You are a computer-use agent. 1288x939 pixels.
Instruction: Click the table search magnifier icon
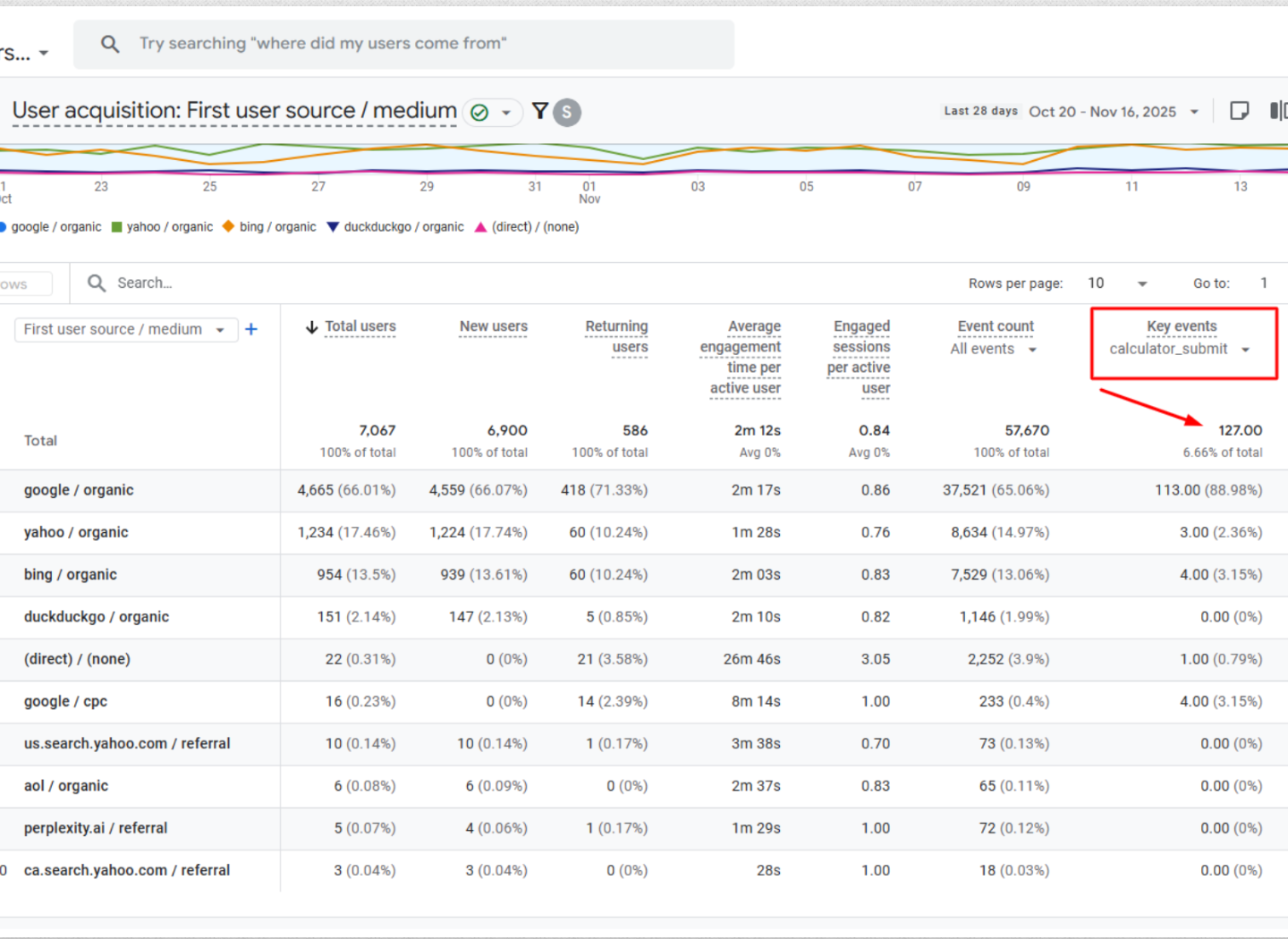97,283
